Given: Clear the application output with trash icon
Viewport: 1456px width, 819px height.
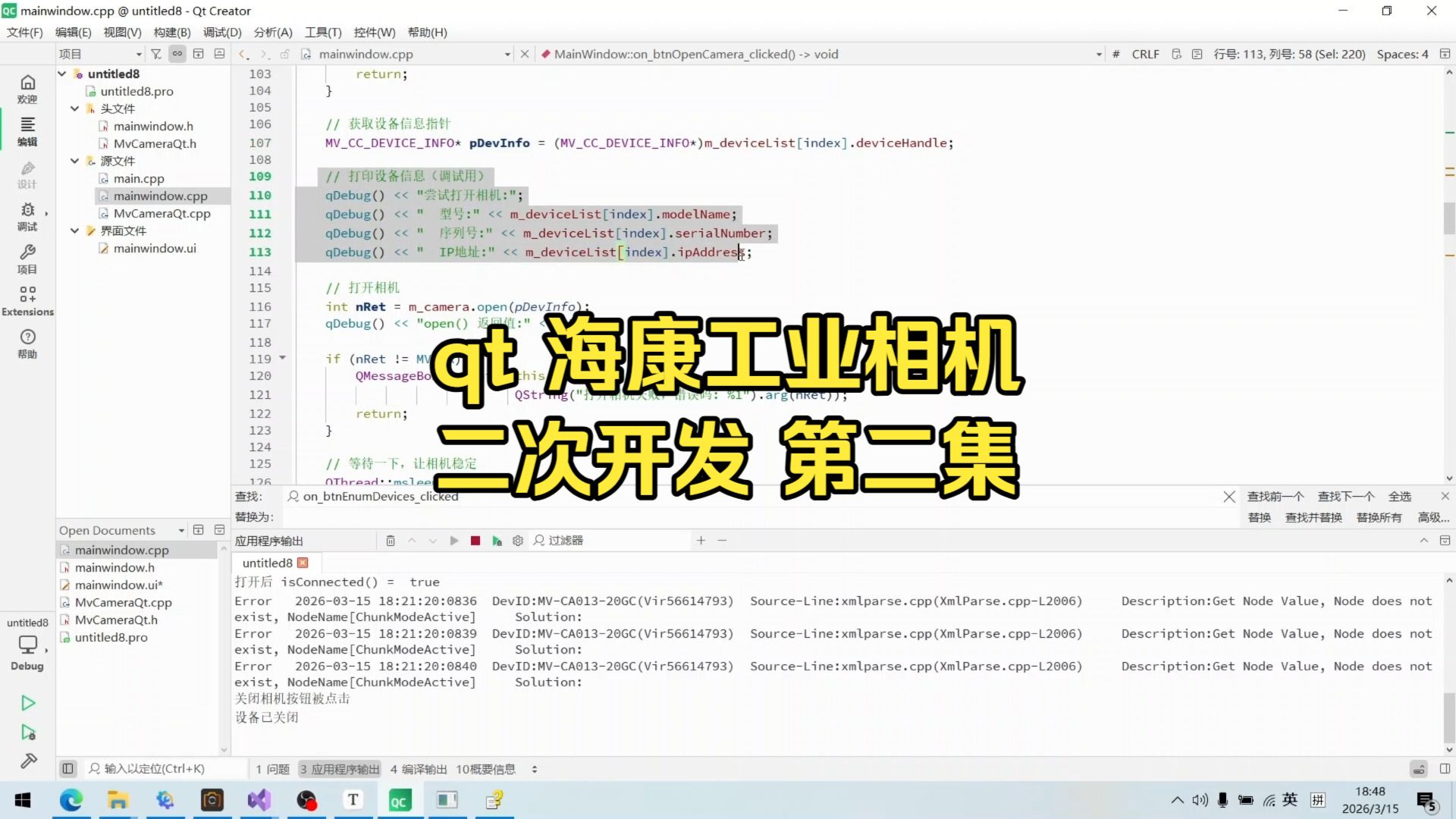Looking at the screenshot, I should click(391, 541).
